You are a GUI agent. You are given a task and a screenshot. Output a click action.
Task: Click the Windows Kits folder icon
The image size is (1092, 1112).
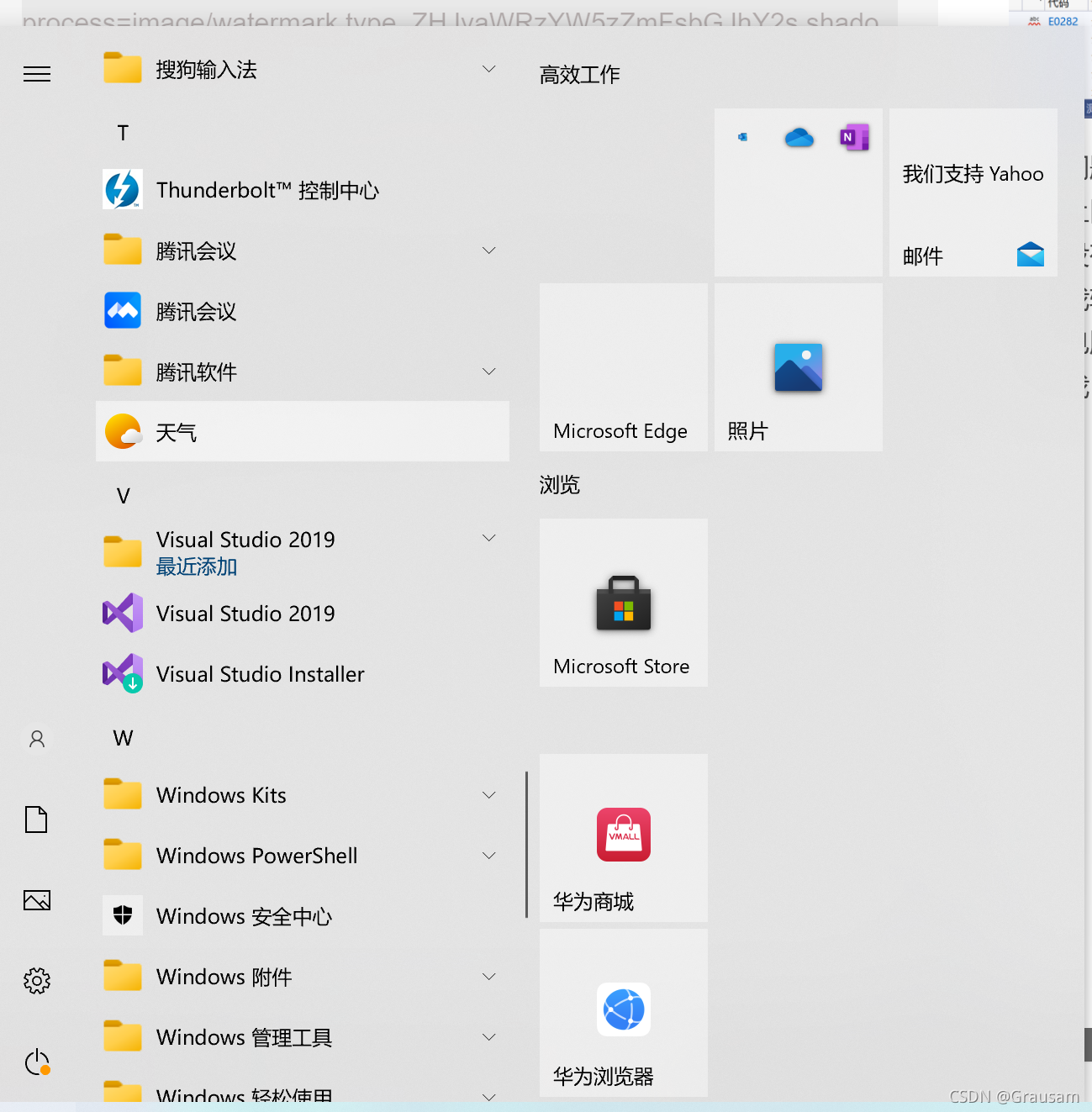pos(123,794)
